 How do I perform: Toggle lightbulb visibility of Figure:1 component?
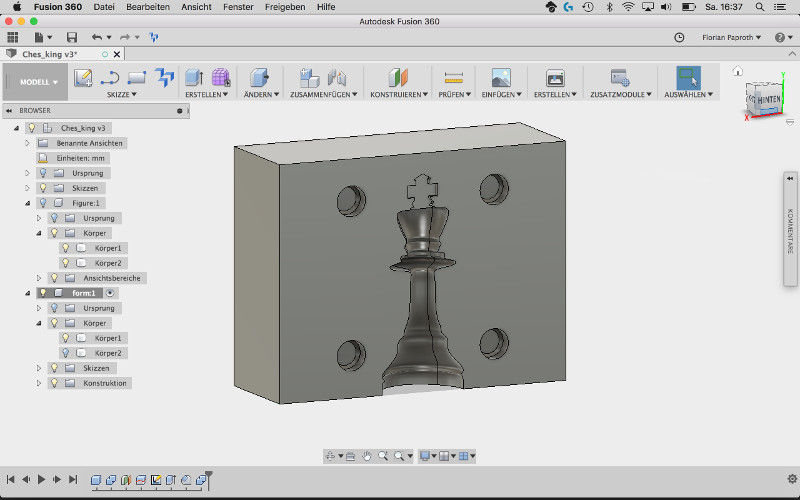[43, 203]
